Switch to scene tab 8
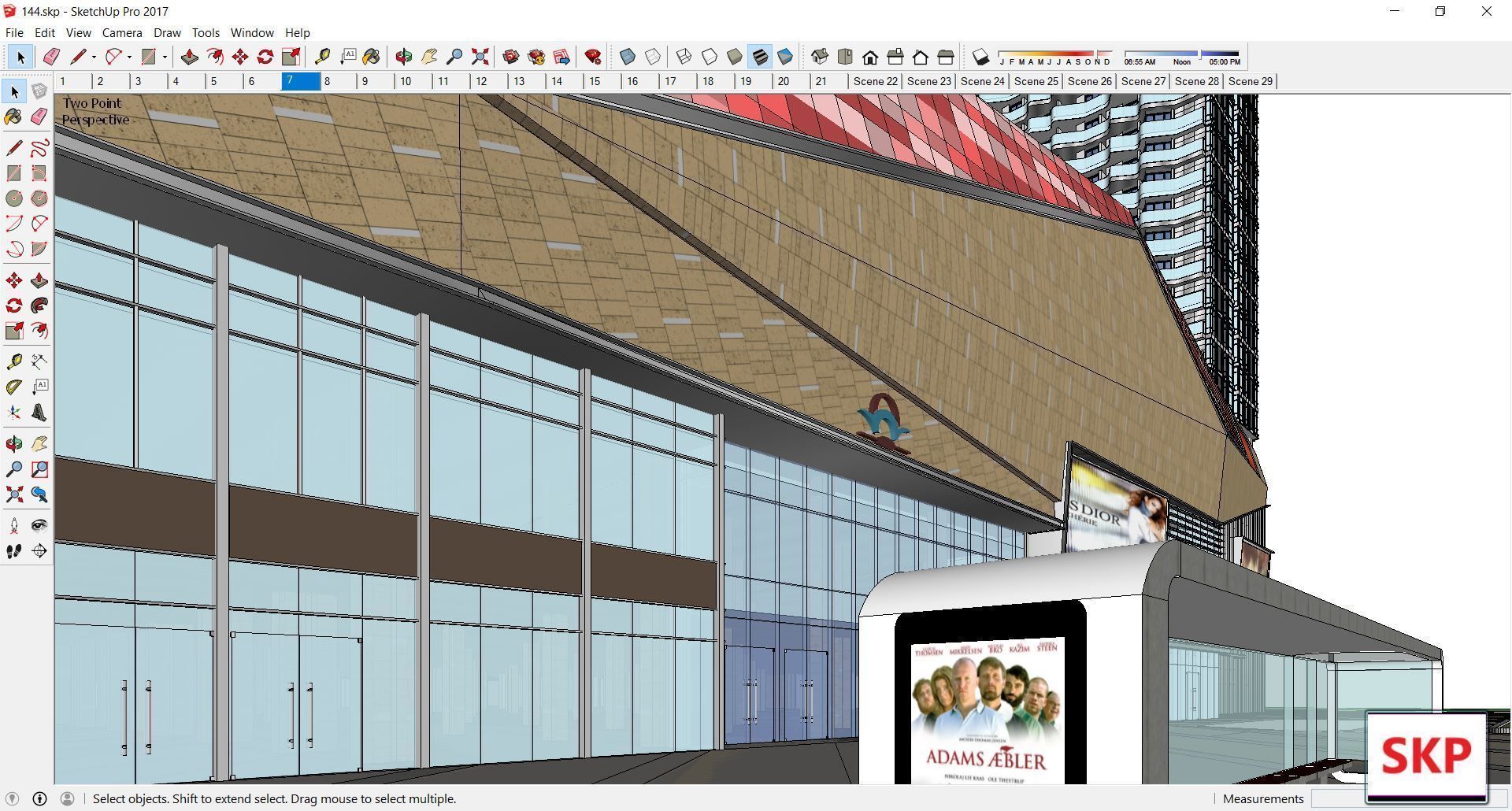The image size is (1512, 811). click(x=339, y=81)
